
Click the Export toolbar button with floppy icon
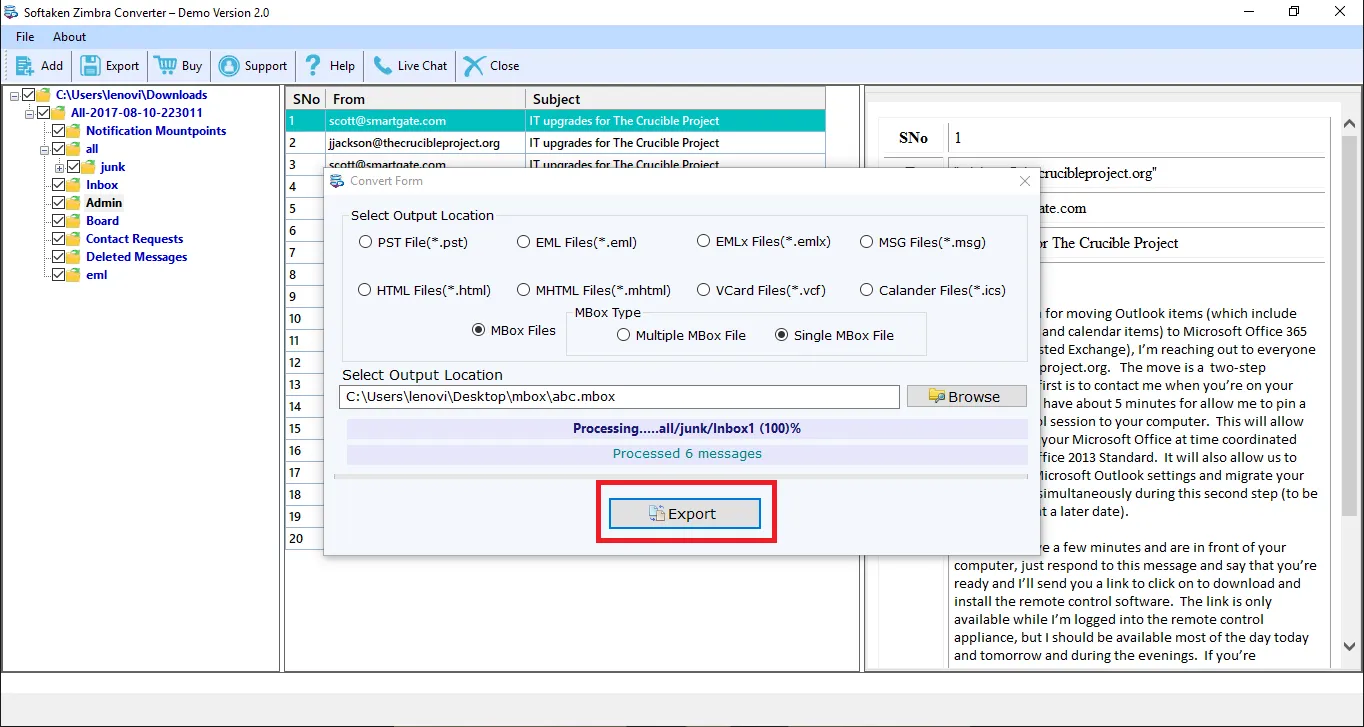pyautogui.click(x=110, y=66)
